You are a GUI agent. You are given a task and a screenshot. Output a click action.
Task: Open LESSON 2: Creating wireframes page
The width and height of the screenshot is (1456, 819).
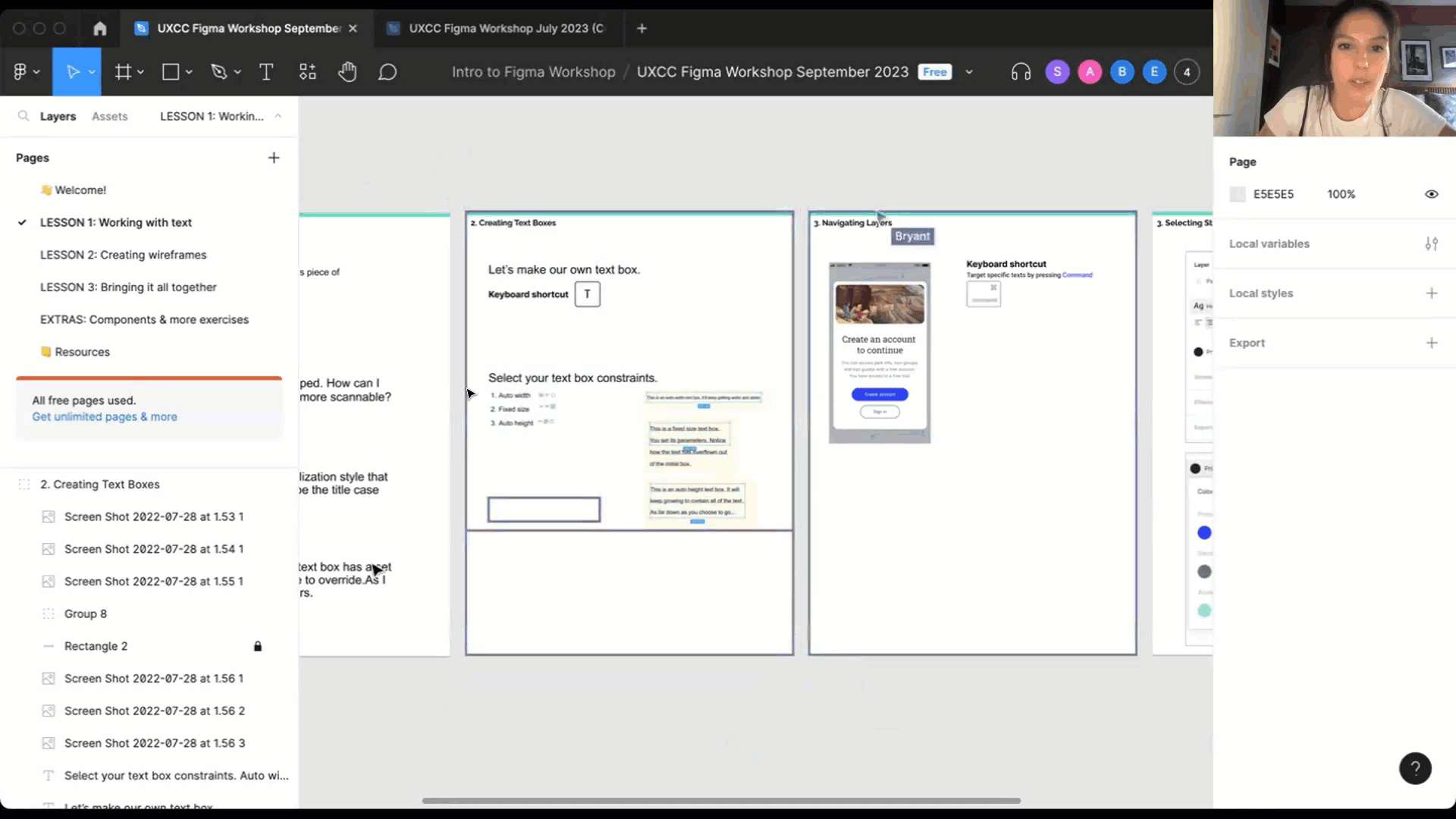click(123, 255)
